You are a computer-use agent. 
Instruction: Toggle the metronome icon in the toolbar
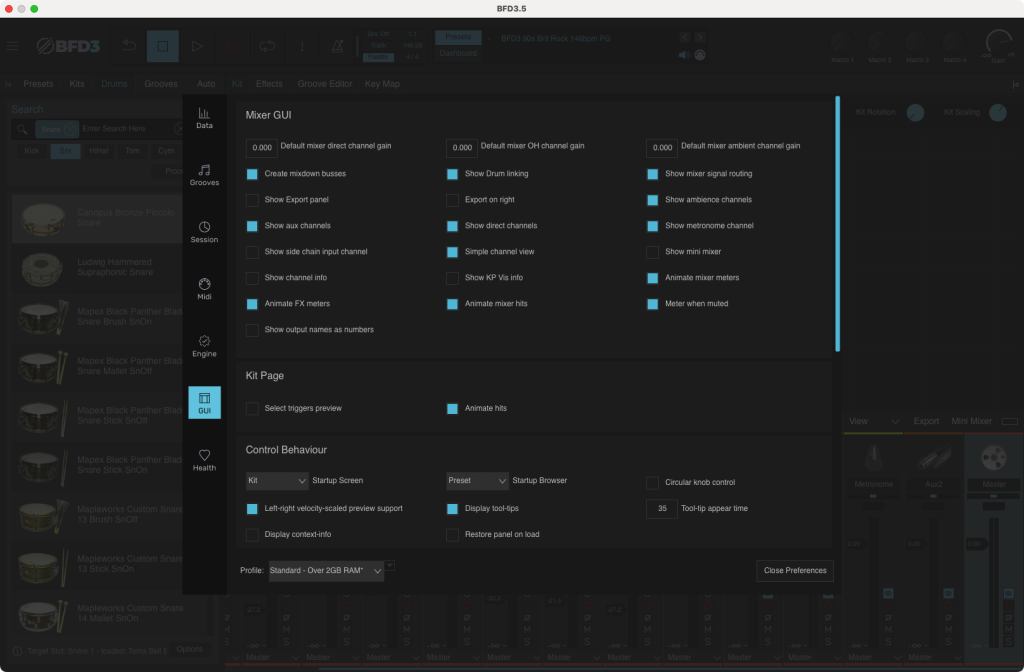pos(337,46)
